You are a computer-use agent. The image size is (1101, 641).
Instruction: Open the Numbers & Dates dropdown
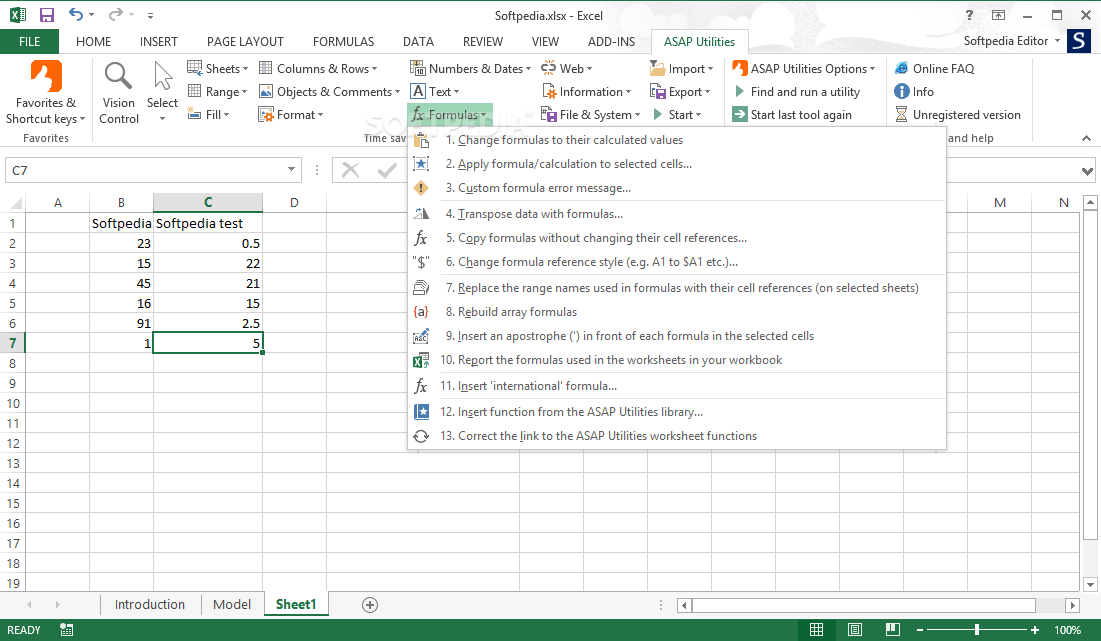[470, 68]
